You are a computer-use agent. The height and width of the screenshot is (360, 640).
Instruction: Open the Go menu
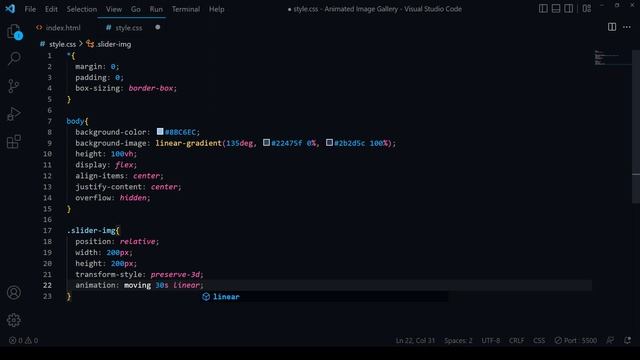tap(136, 9)
